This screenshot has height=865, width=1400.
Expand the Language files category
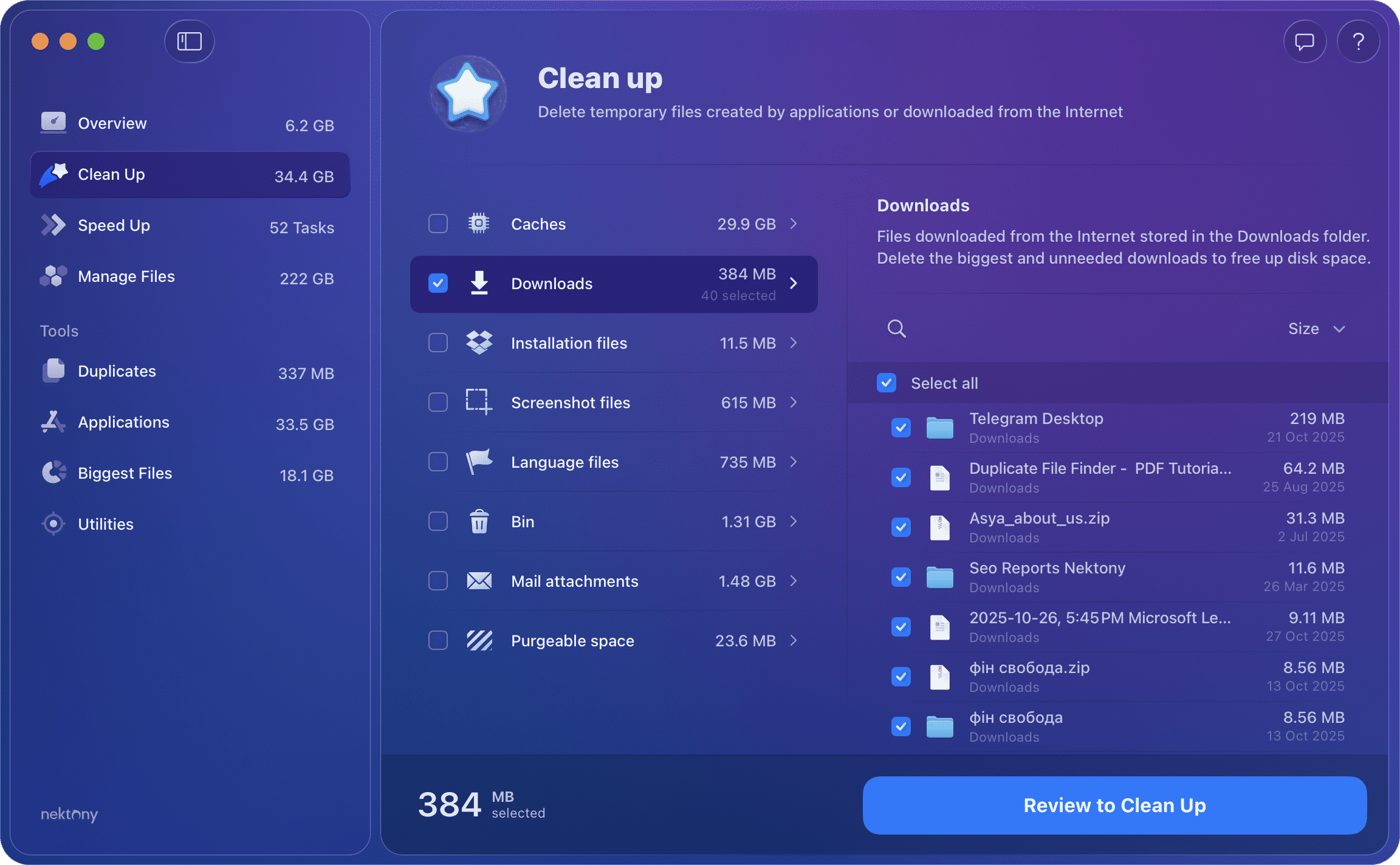tap(794, 462)
